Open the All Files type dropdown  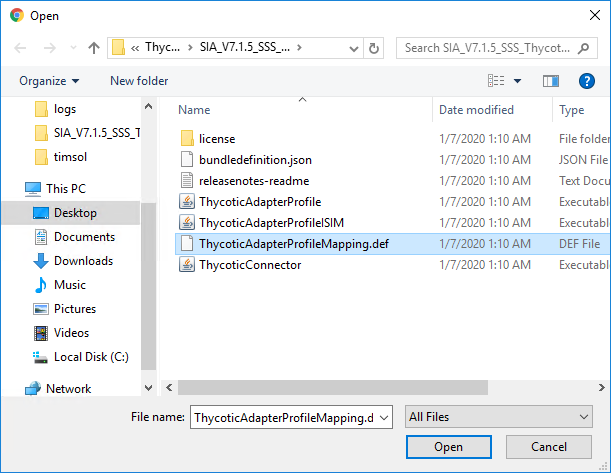click(x=499, y=417)
